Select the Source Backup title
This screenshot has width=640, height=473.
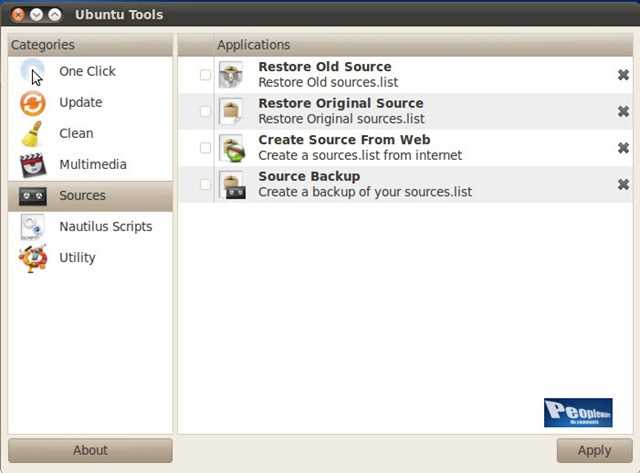309,176
